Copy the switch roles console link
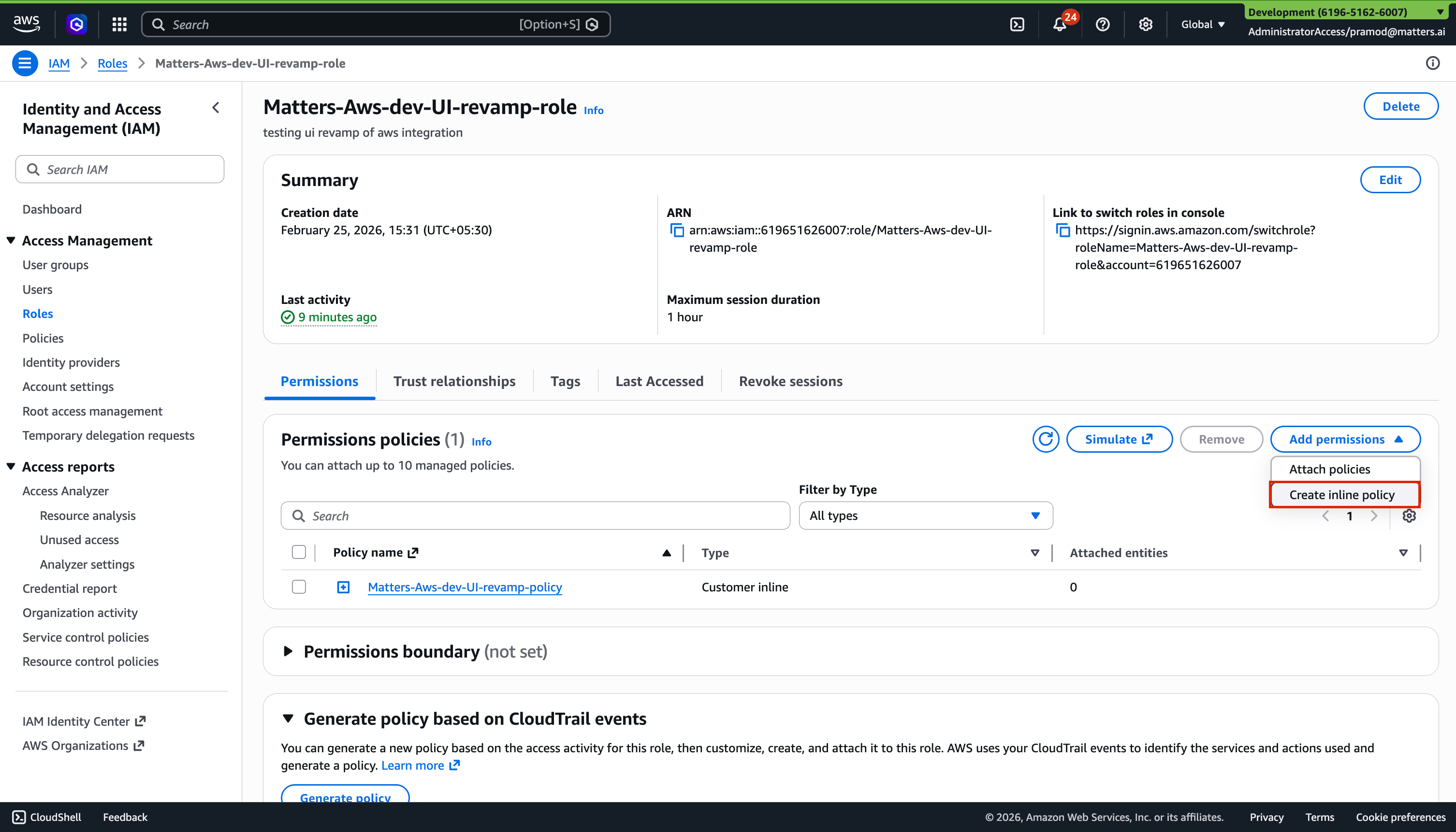The width and height of the screenshot is (1456, 832). click(x=1063, y=230)
